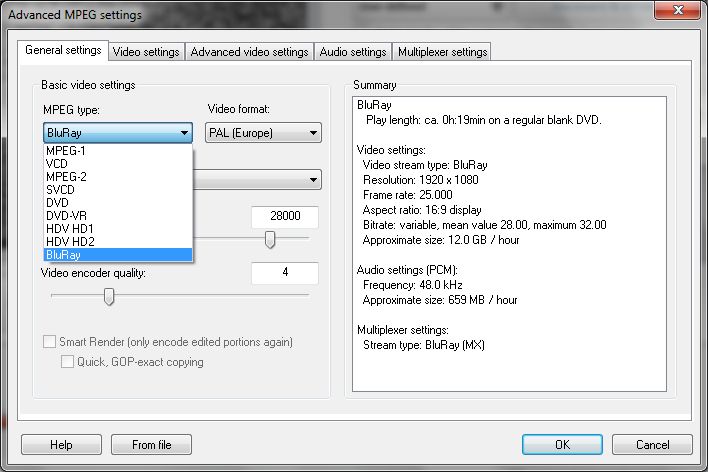This screenshot has width=708, height=472.
Task: Click the 'Stream type: BluRay (MX)' summary line
Action: click(x=424, y=345)
